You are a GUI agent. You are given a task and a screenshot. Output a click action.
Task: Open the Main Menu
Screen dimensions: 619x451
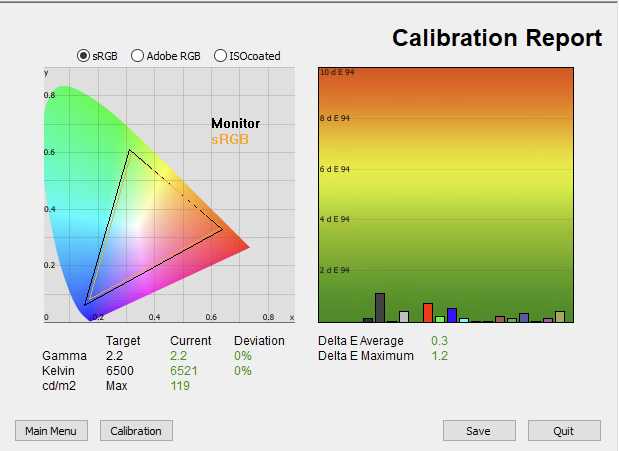click(51, 431)
